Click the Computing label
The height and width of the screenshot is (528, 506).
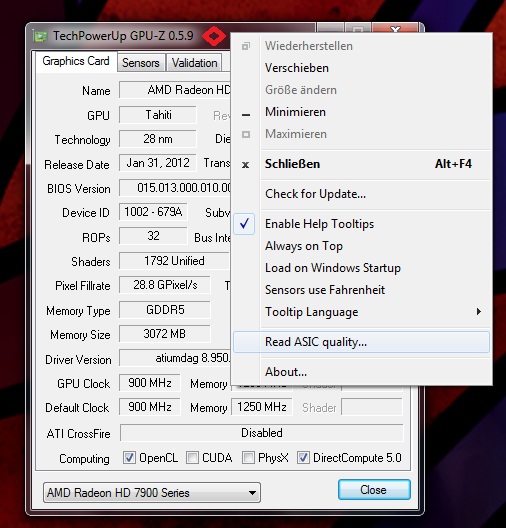(x=85, y=459)
